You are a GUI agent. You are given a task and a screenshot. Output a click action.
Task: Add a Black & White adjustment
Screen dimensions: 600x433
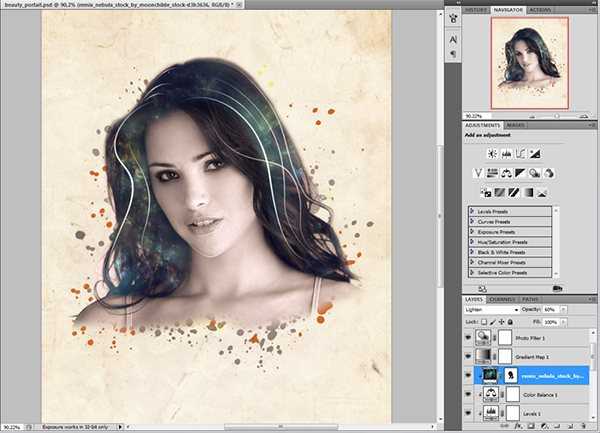[x=520, y=173]
